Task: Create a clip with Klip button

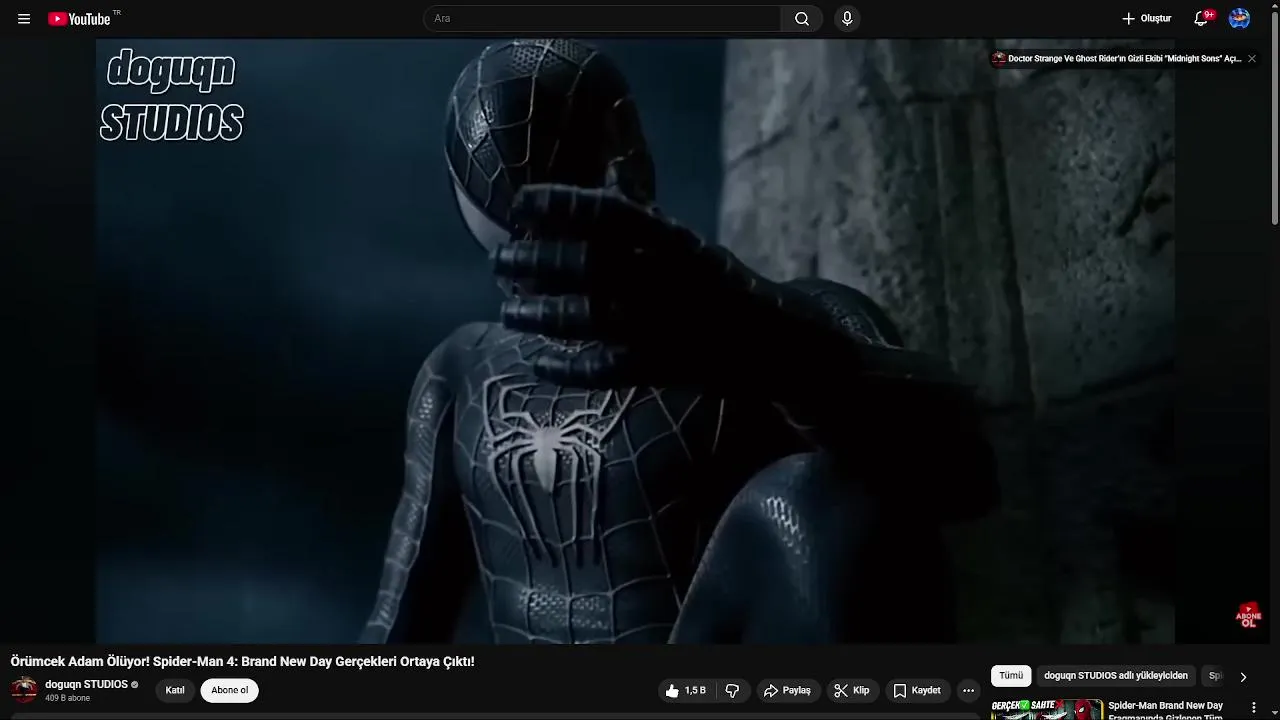Action: [x=852, y=691]
